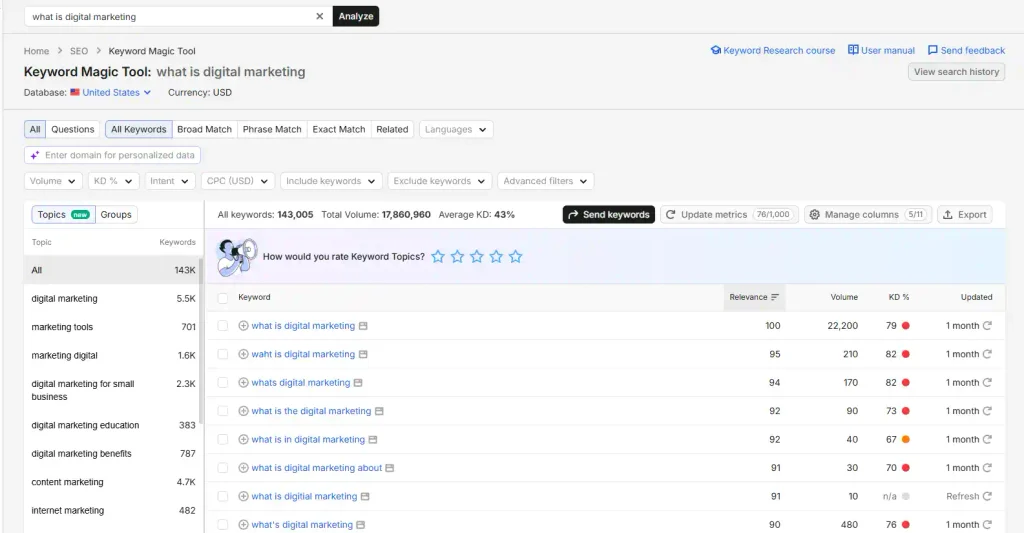The width and height of the screenshot is (1024, 533).
Task: Expand the Include keywords dropdown
Action: coord(331,181)
